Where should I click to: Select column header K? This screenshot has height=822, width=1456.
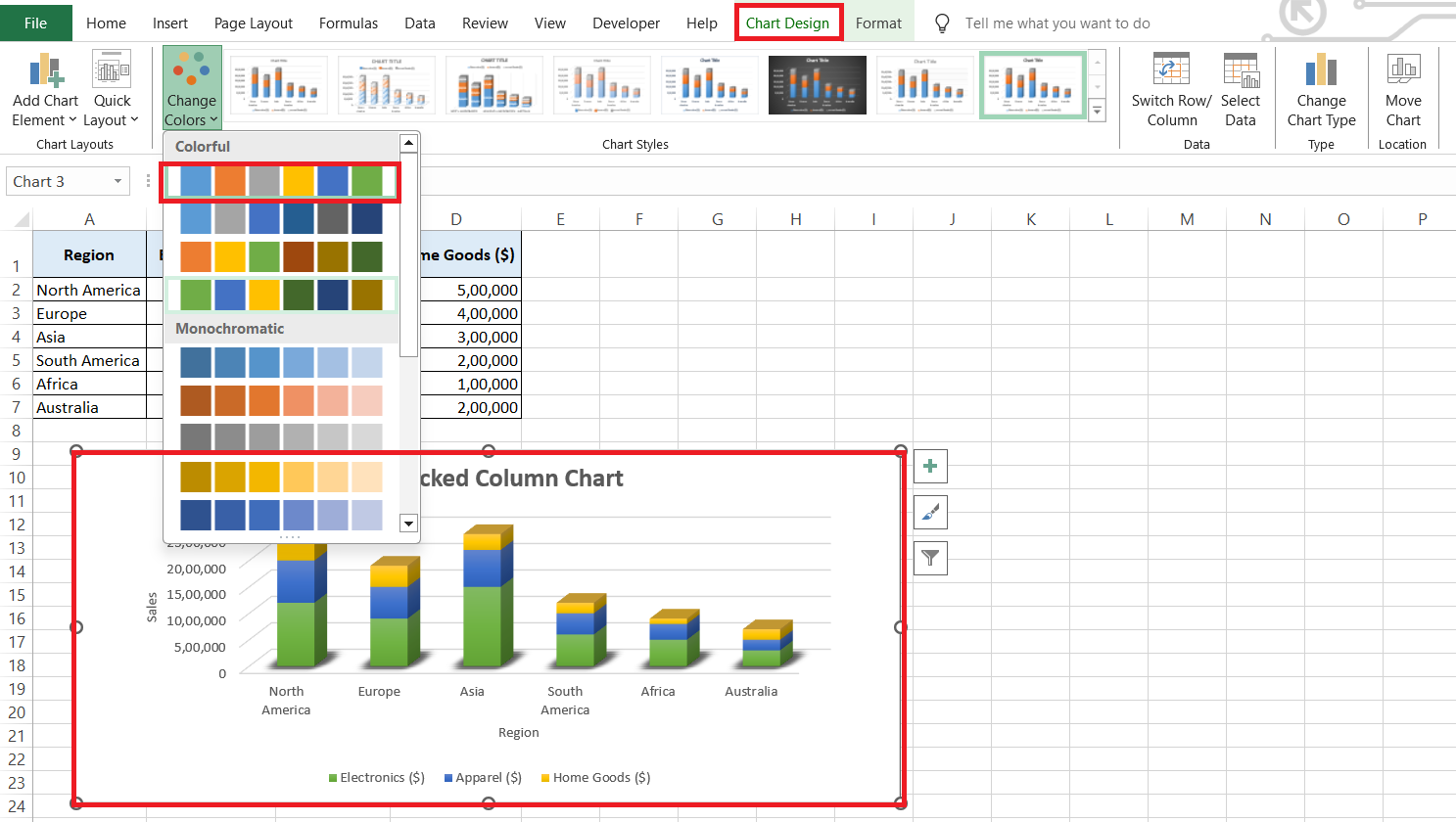[x=1031, y=219]
